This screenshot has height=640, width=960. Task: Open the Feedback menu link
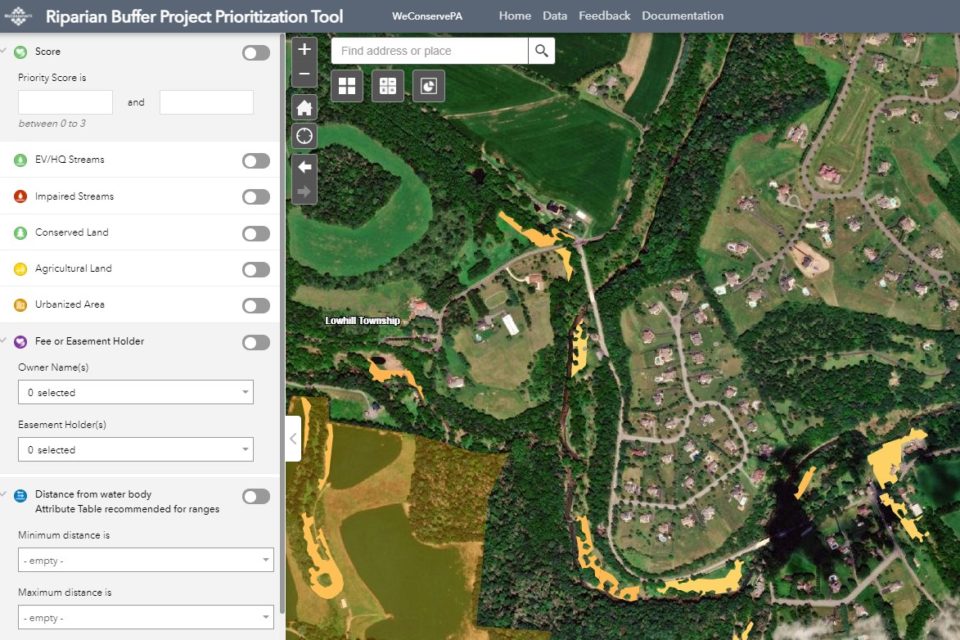604,16
